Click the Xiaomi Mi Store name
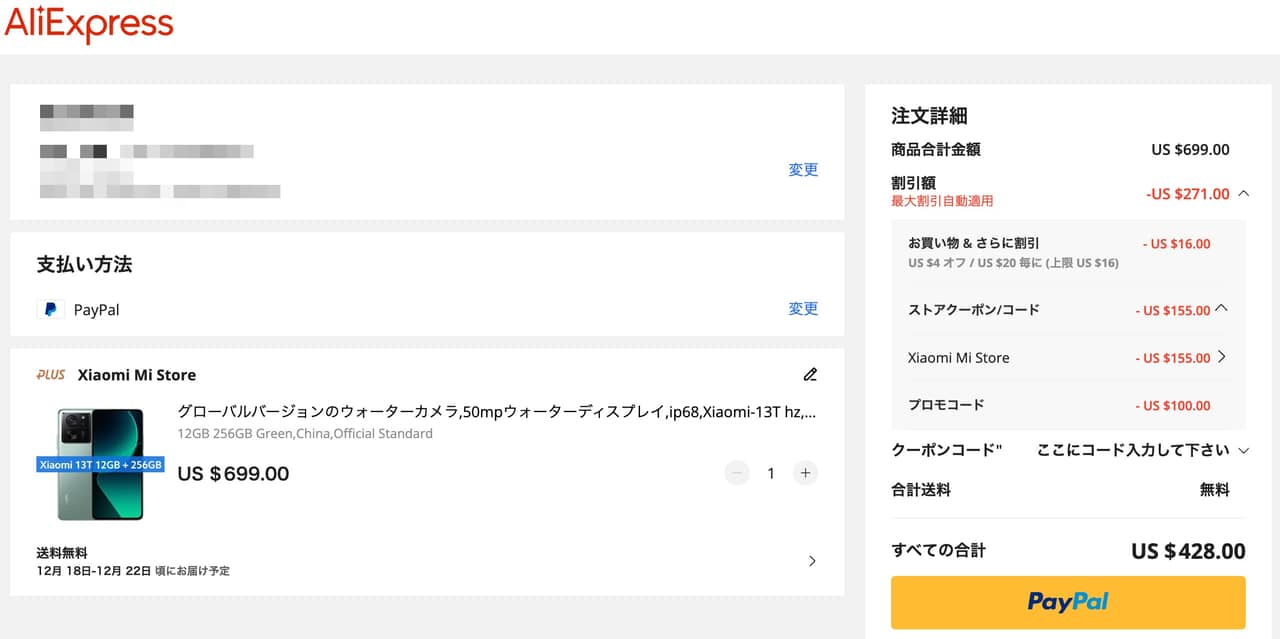The width and height of the screenshot is (1280, 639). 137,375
